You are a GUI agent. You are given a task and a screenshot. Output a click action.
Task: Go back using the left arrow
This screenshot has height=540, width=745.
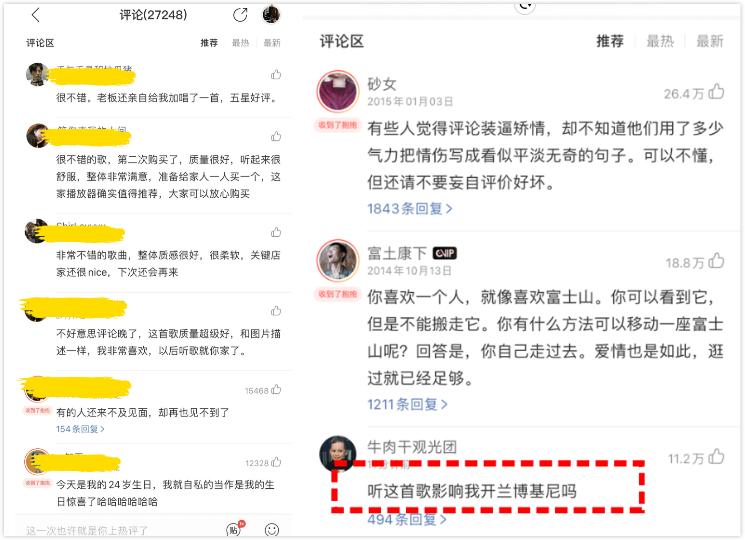tap(36, 15)
